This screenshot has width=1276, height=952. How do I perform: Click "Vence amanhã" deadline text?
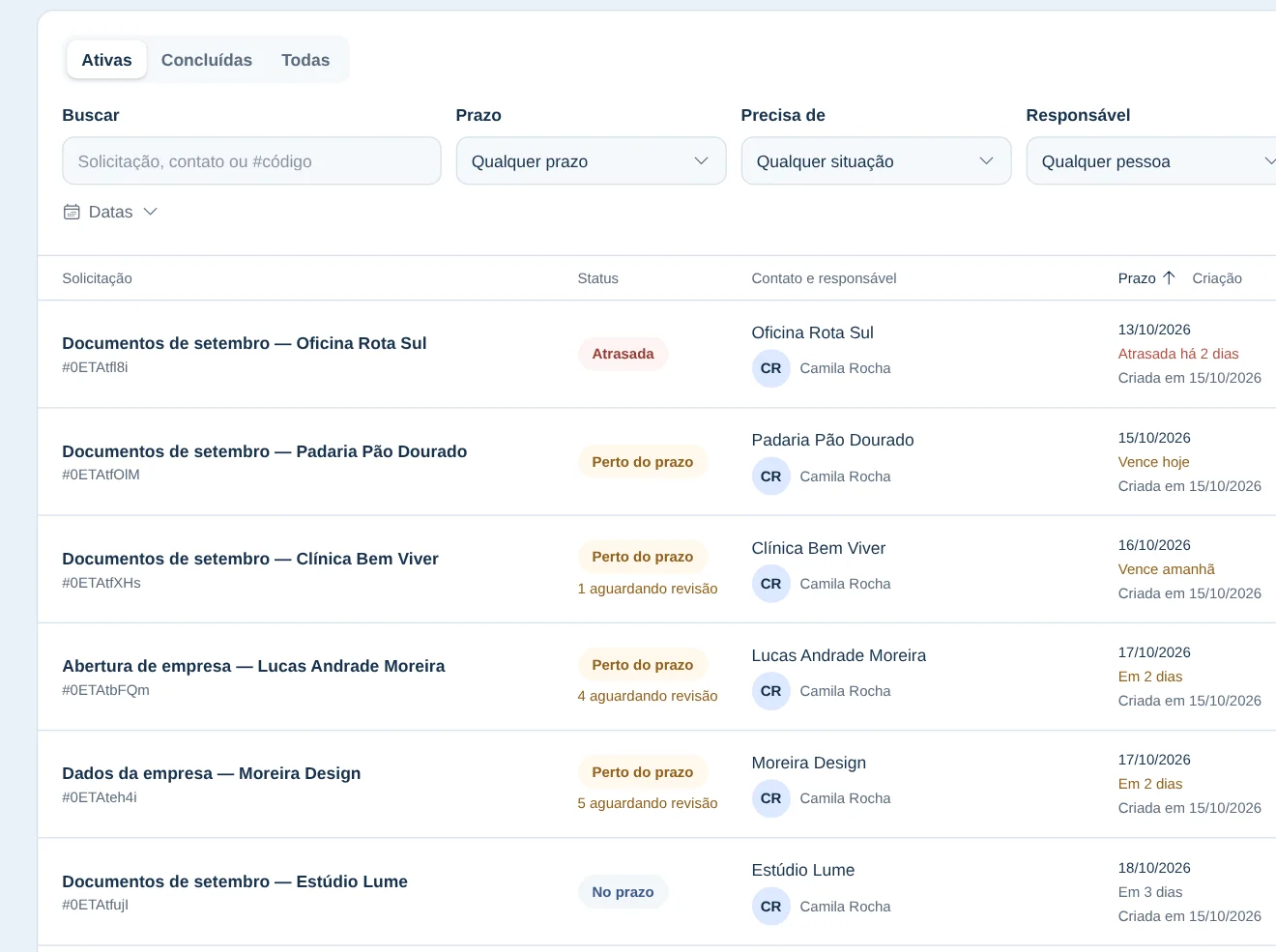[x=1167, y=569]
